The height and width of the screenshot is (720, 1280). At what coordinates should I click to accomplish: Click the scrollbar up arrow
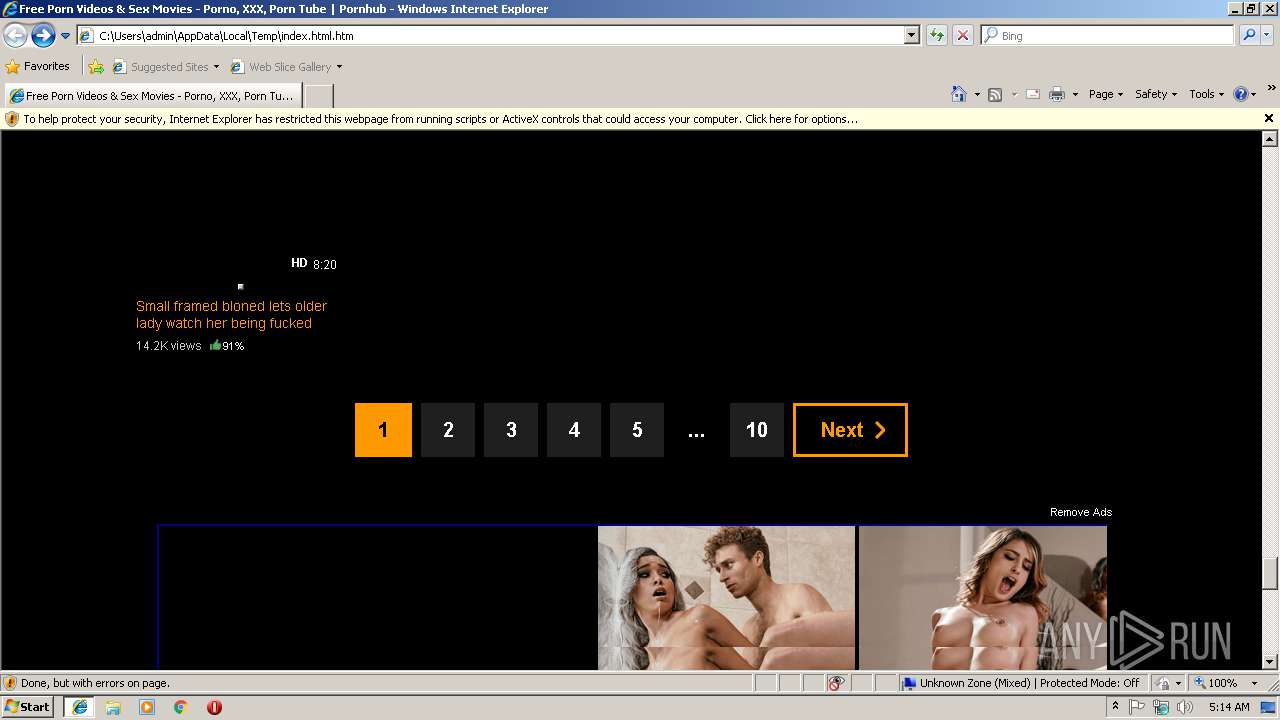[x=1270, y=139]
